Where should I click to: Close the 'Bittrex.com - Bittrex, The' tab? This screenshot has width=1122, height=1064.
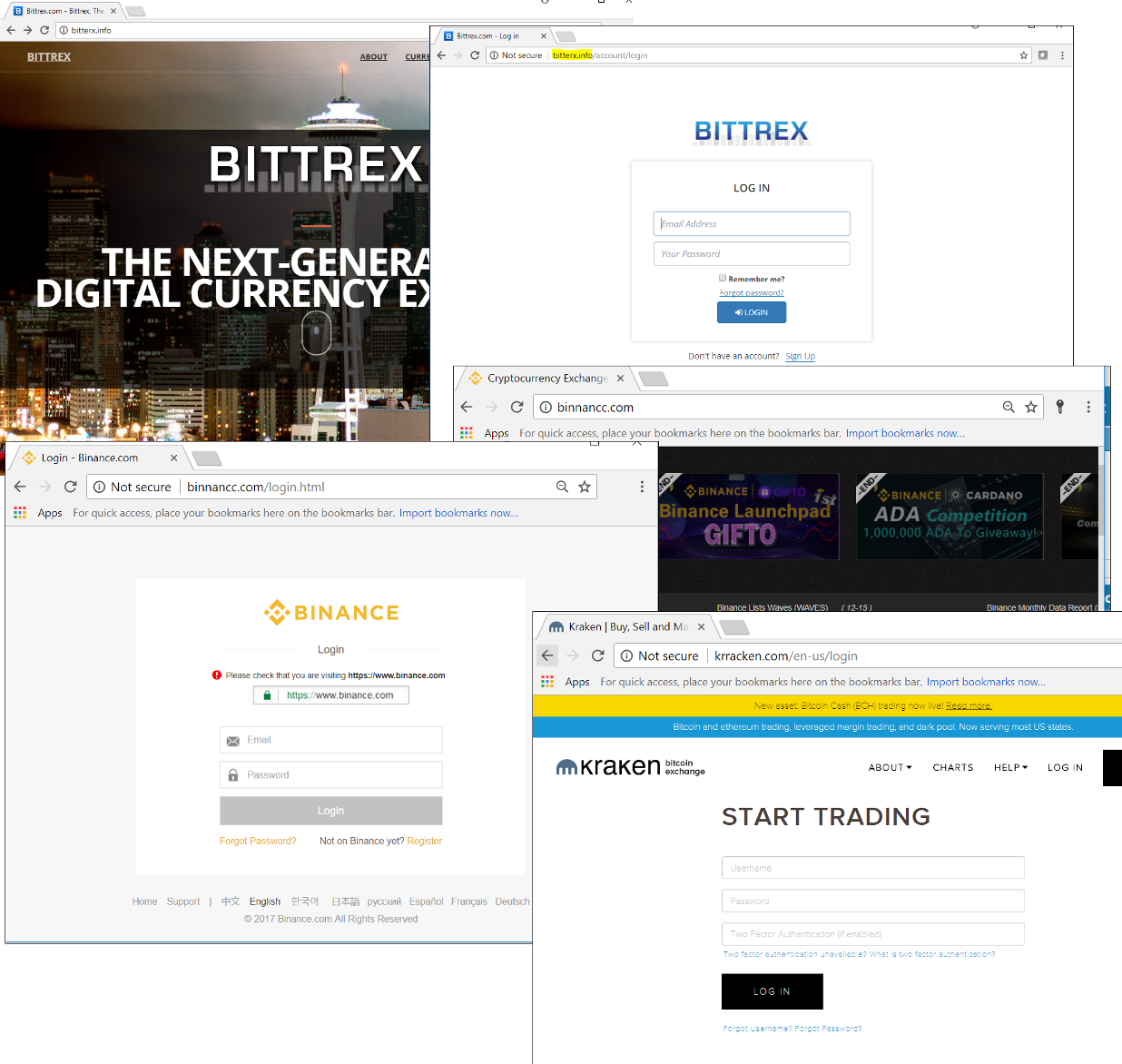pos(113,11)
